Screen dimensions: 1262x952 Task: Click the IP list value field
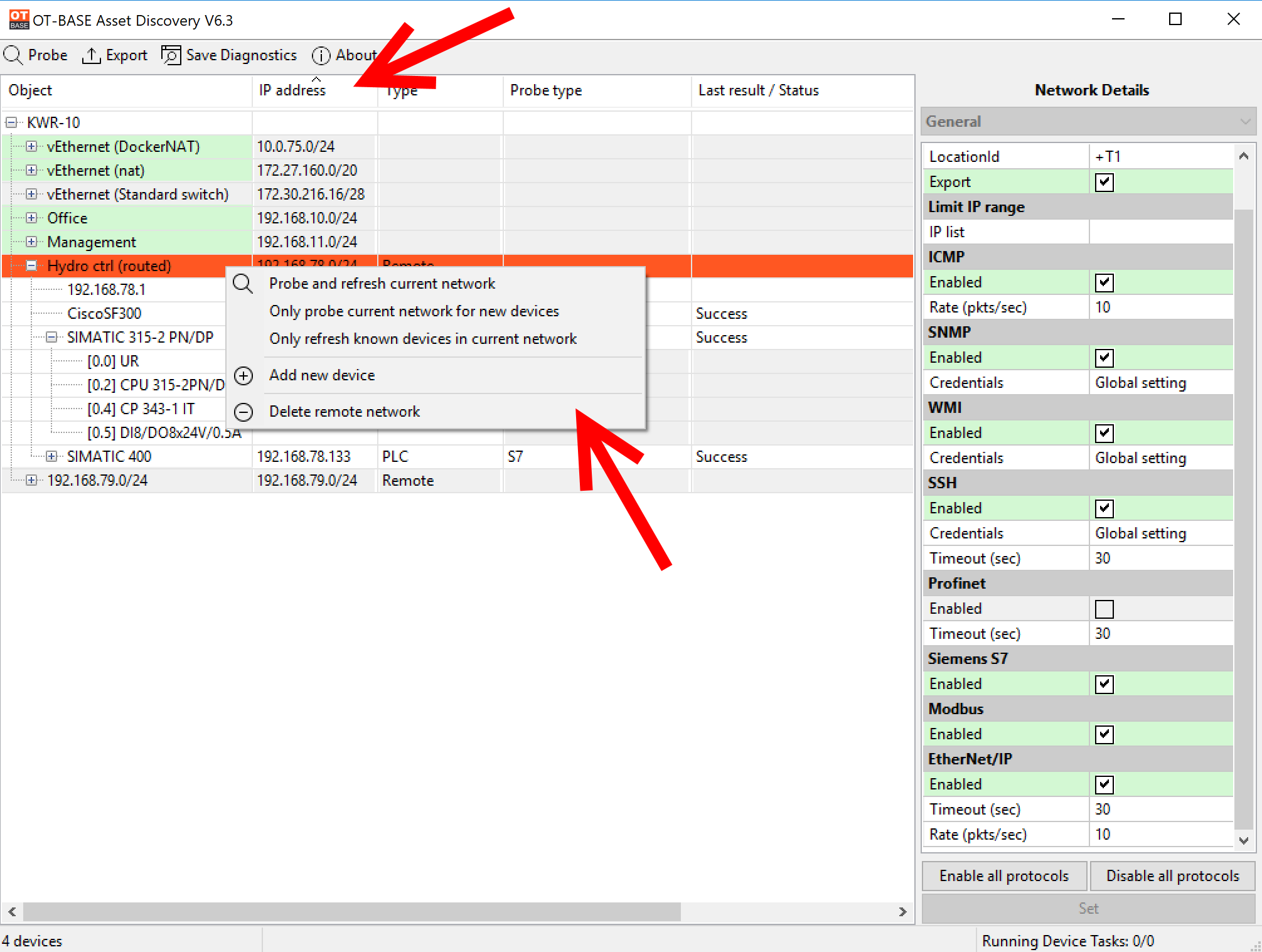1161,232
